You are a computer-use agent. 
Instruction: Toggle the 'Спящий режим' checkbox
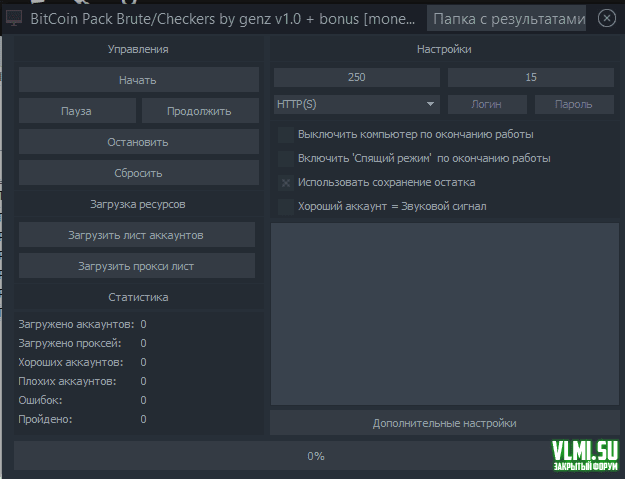point(287,158)
